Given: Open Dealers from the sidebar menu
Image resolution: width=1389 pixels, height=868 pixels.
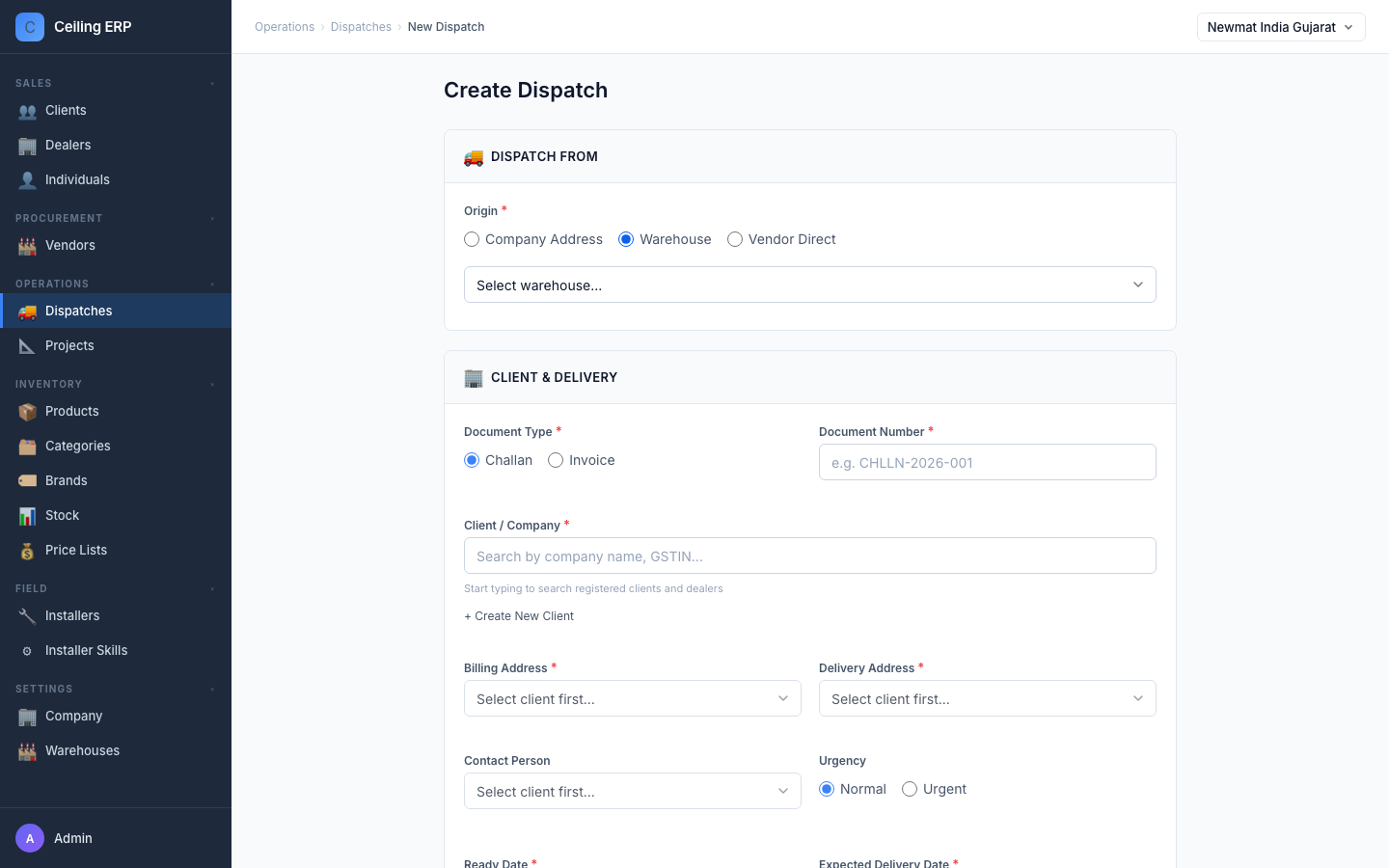Looking at the screenshot, I should pos(116,145).
